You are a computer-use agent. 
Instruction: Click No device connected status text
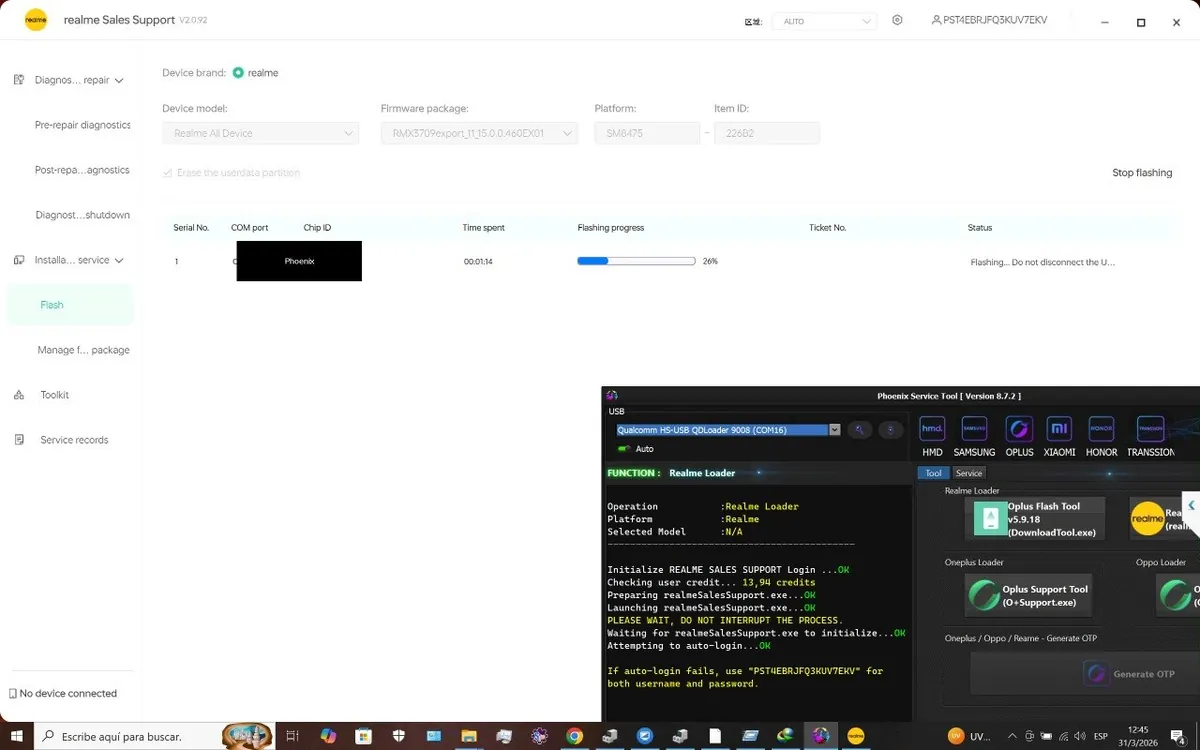tap(68, 693)
